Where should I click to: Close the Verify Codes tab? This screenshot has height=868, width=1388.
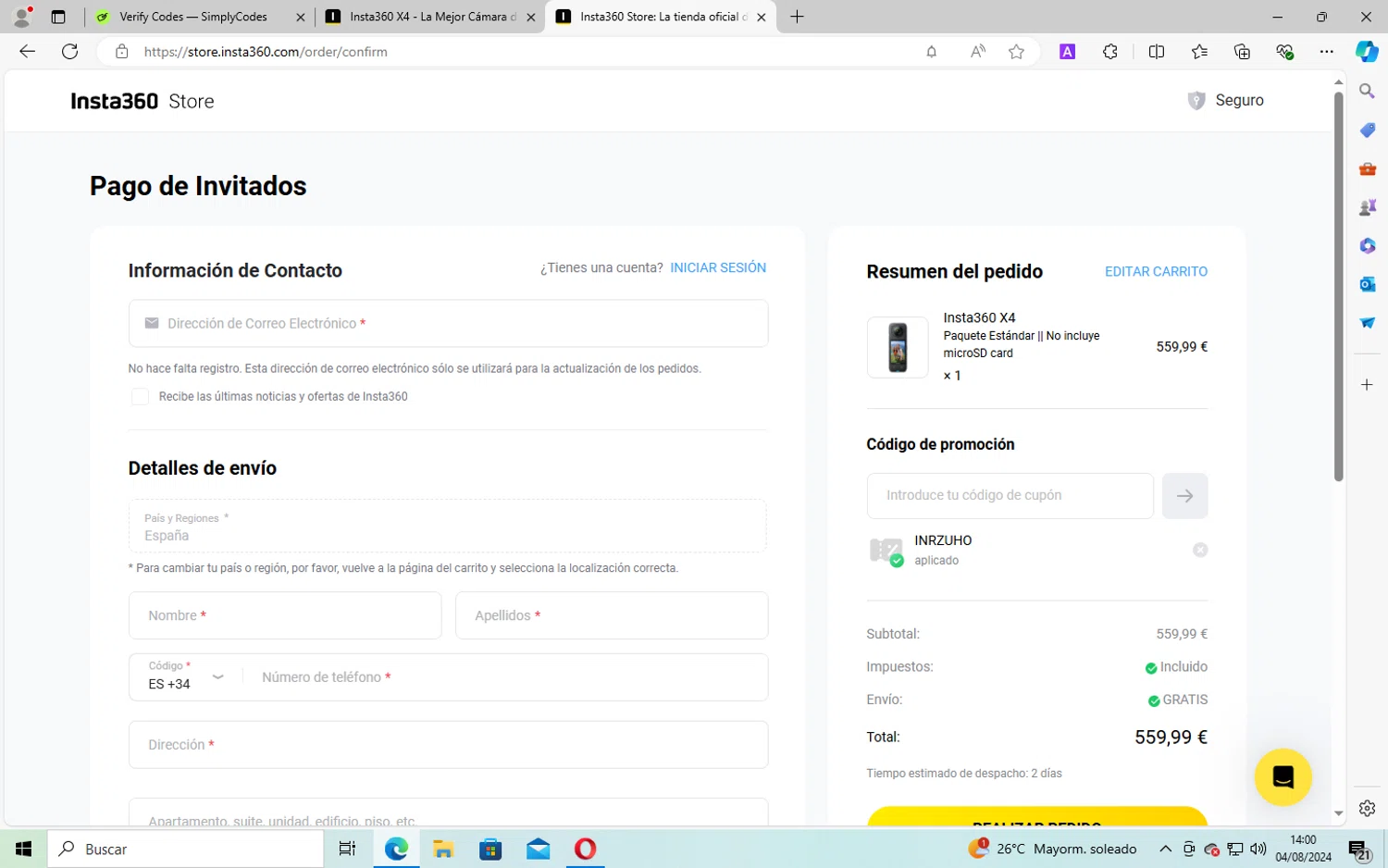coord(301,17)
